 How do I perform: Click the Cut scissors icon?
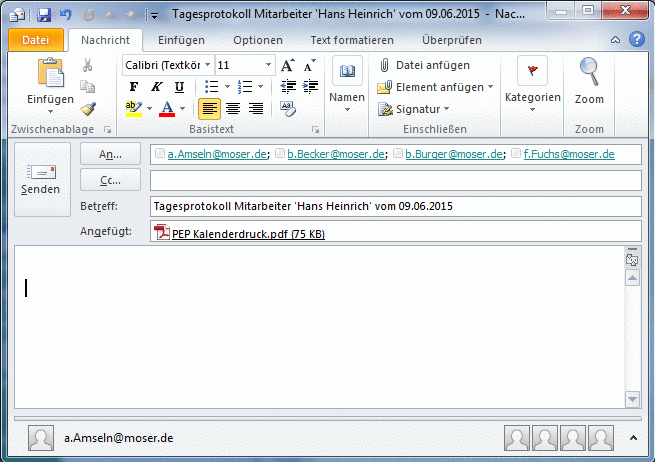[x=87, y=65]
